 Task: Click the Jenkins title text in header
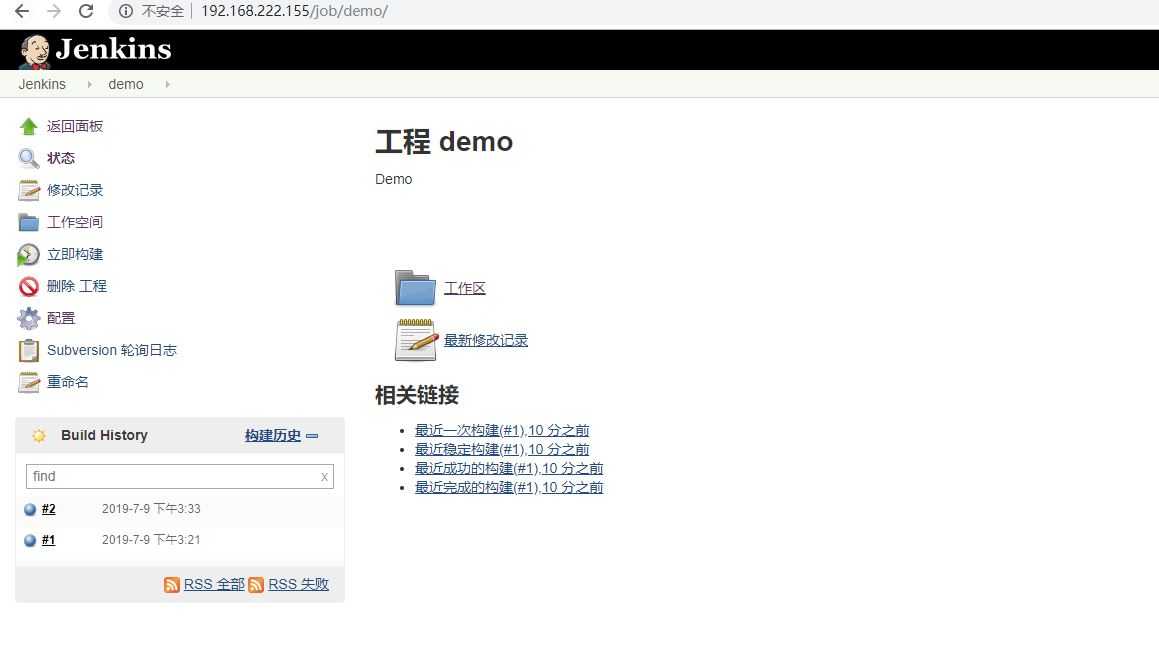coord(113,50)
